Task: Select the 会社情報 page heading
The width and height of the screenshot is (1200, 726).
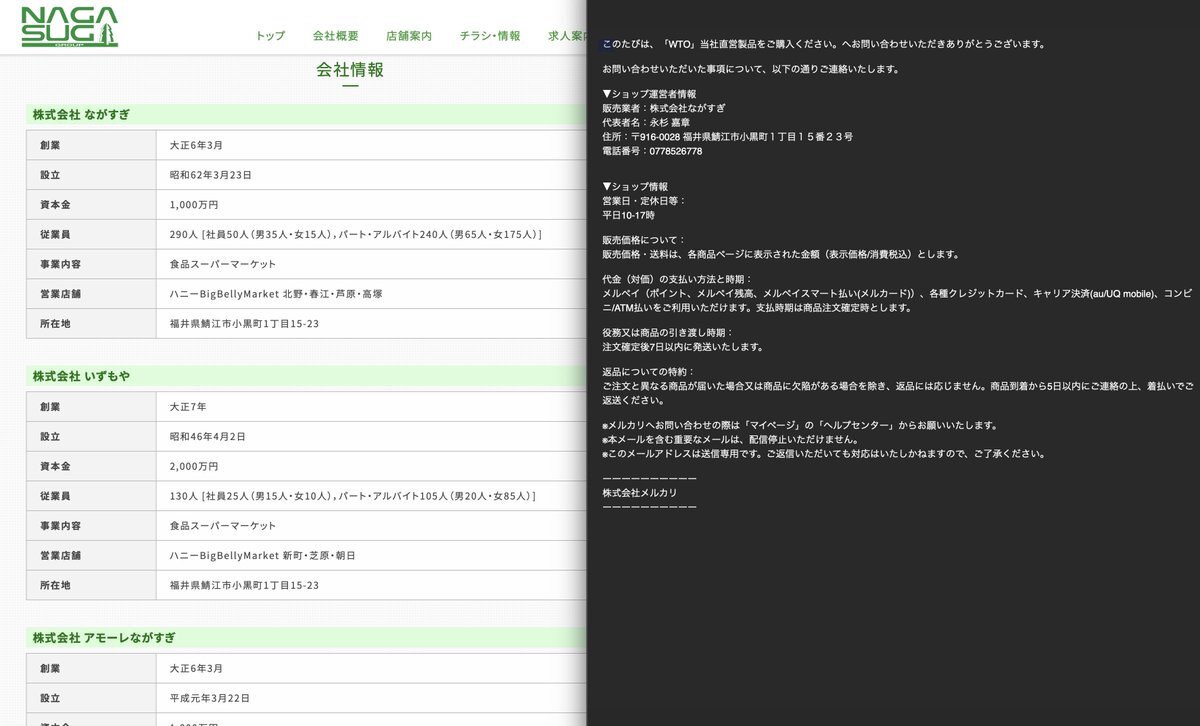Action: coord(350,70)
